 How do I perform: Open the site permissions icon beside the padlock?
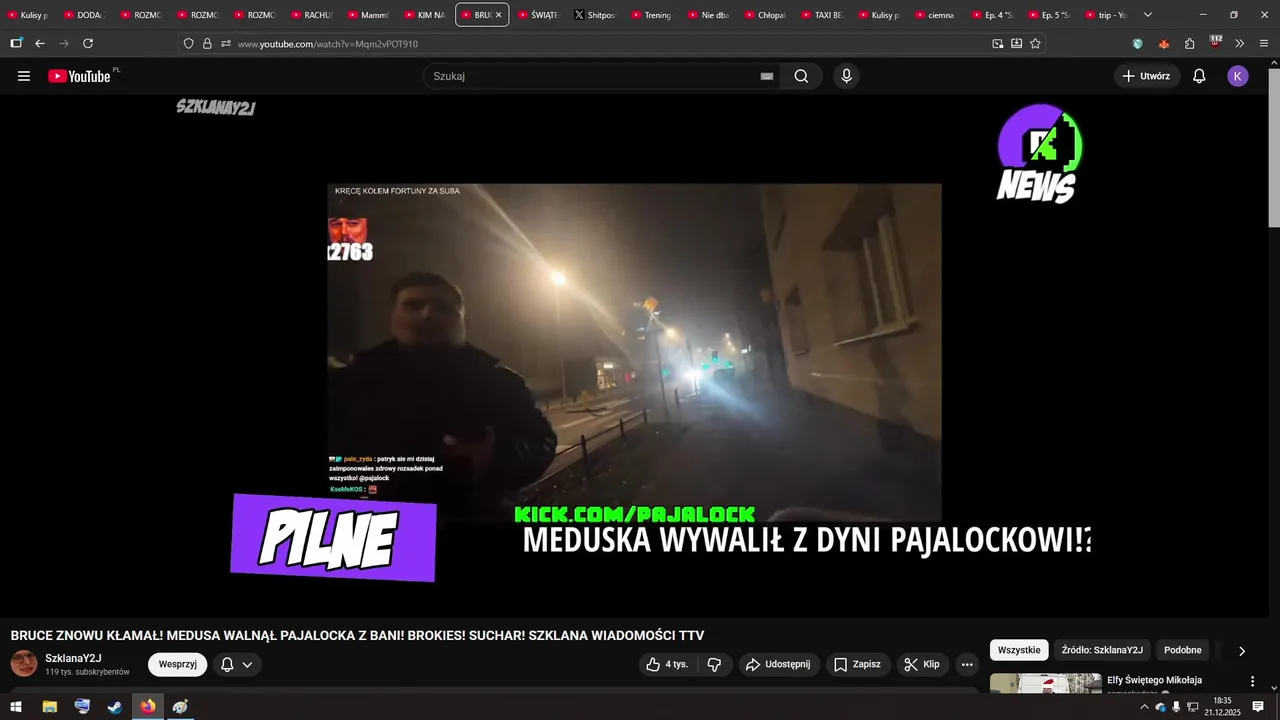[226, 44]
